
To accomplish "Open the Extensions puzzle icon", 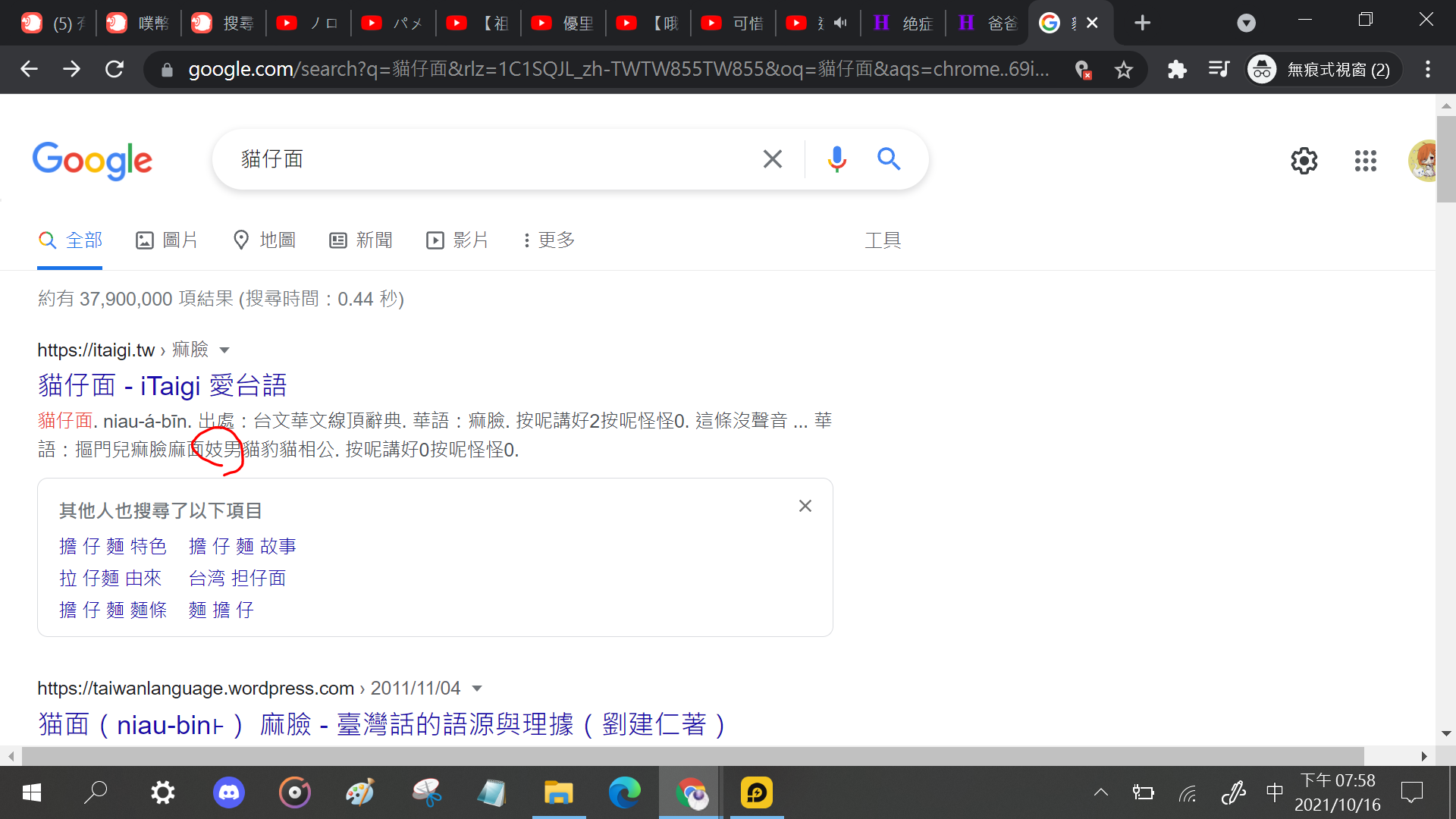I will pos(1177,70).
